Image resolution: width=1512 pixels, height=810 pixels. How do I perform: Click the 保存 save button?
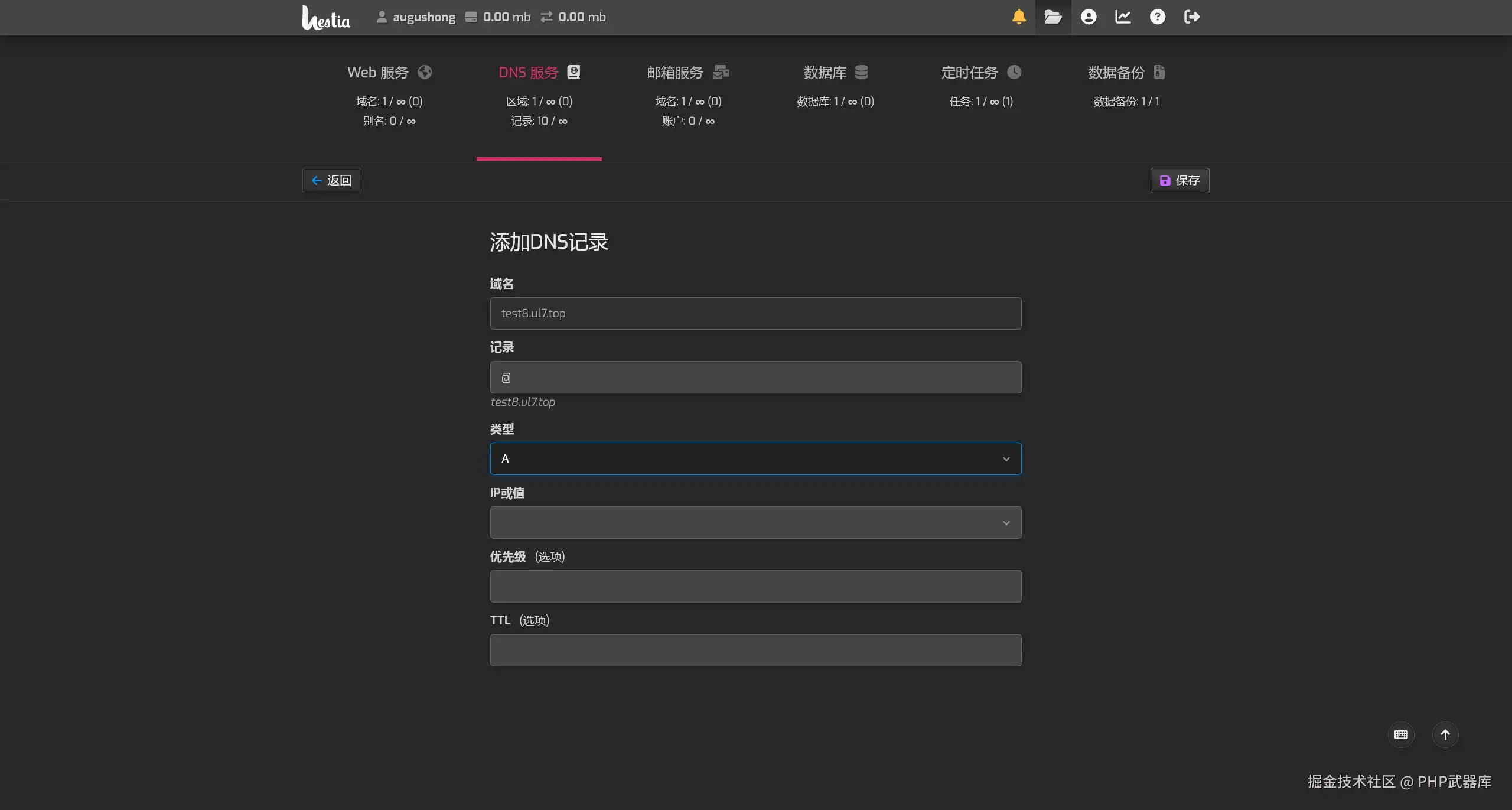[x=1179, y=180]
